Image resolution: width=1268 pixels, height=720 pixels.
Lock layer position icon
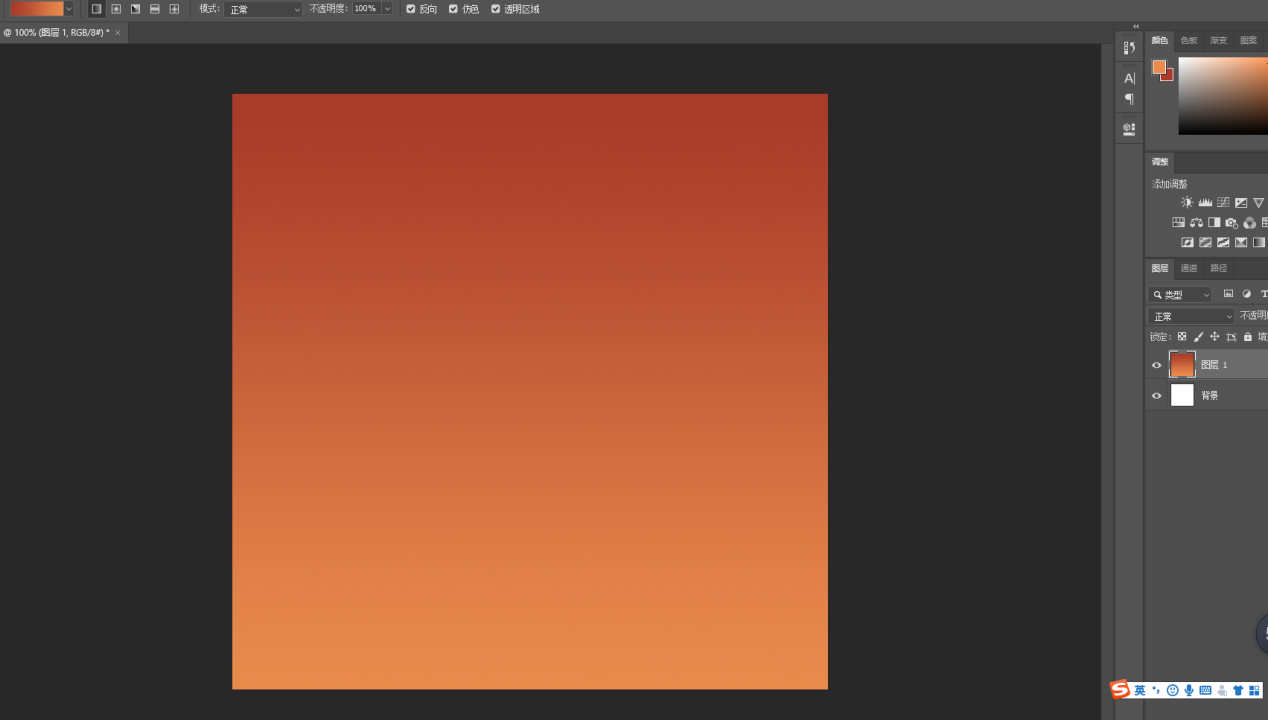(1215, 337)
